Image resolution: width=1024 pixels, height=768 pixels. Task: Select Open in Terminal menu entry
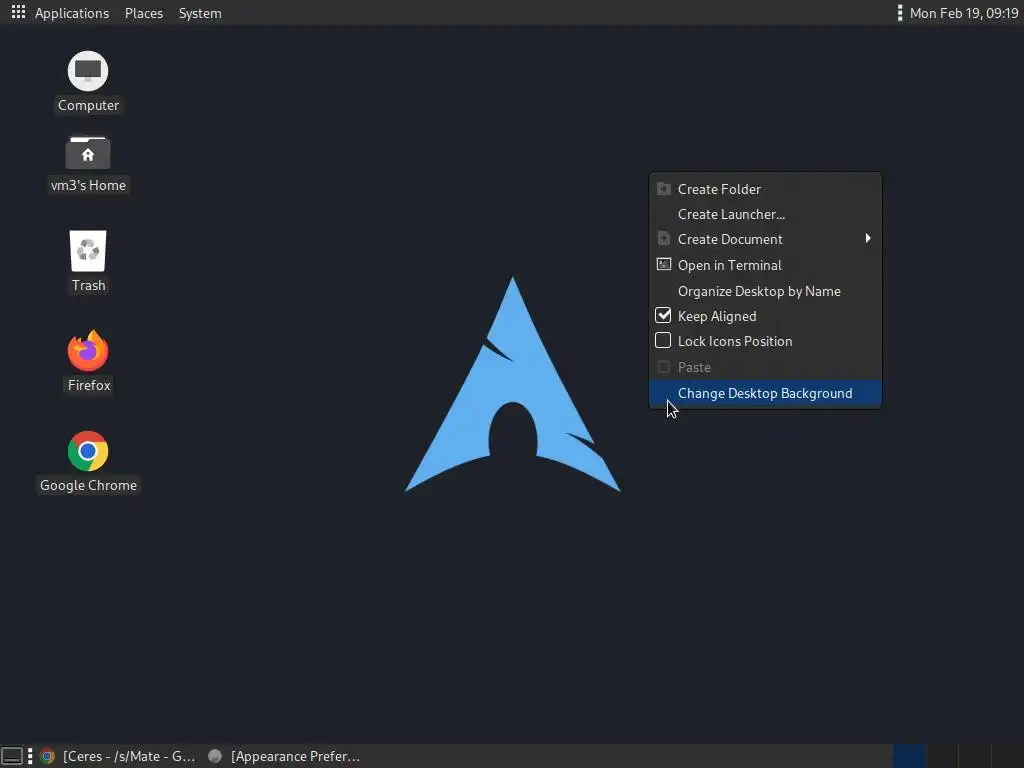(x=765, y=265)
